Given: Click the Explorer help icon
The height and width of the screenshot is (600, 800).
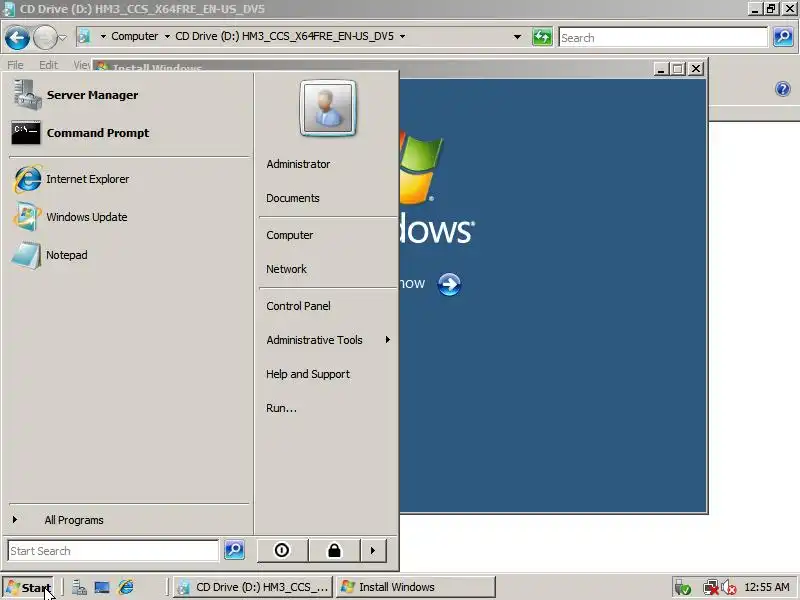Looking at the screenshot, I should 783,89.
